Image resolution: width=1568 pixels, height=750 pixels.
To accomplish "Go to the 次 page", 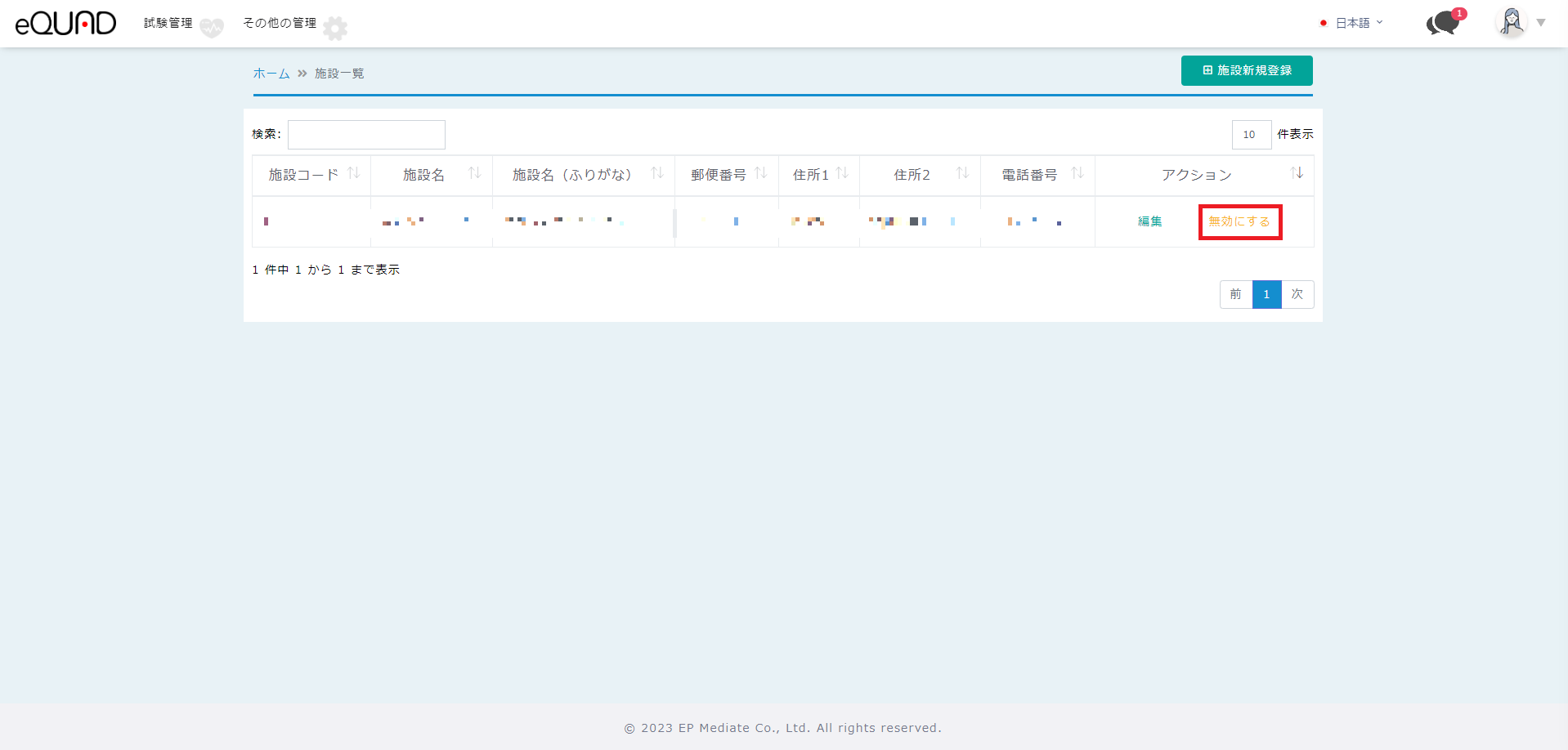I will click(1297, 294).
